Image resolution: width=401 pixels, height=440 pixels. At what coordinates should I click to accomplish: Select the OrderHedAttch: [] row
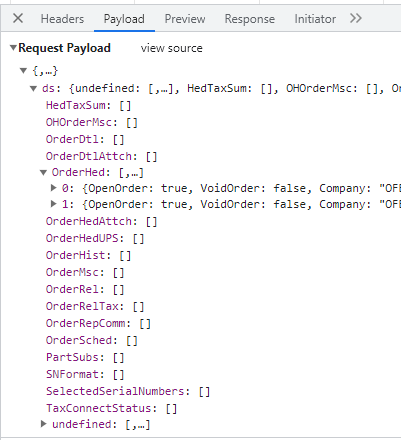(101, 221)
